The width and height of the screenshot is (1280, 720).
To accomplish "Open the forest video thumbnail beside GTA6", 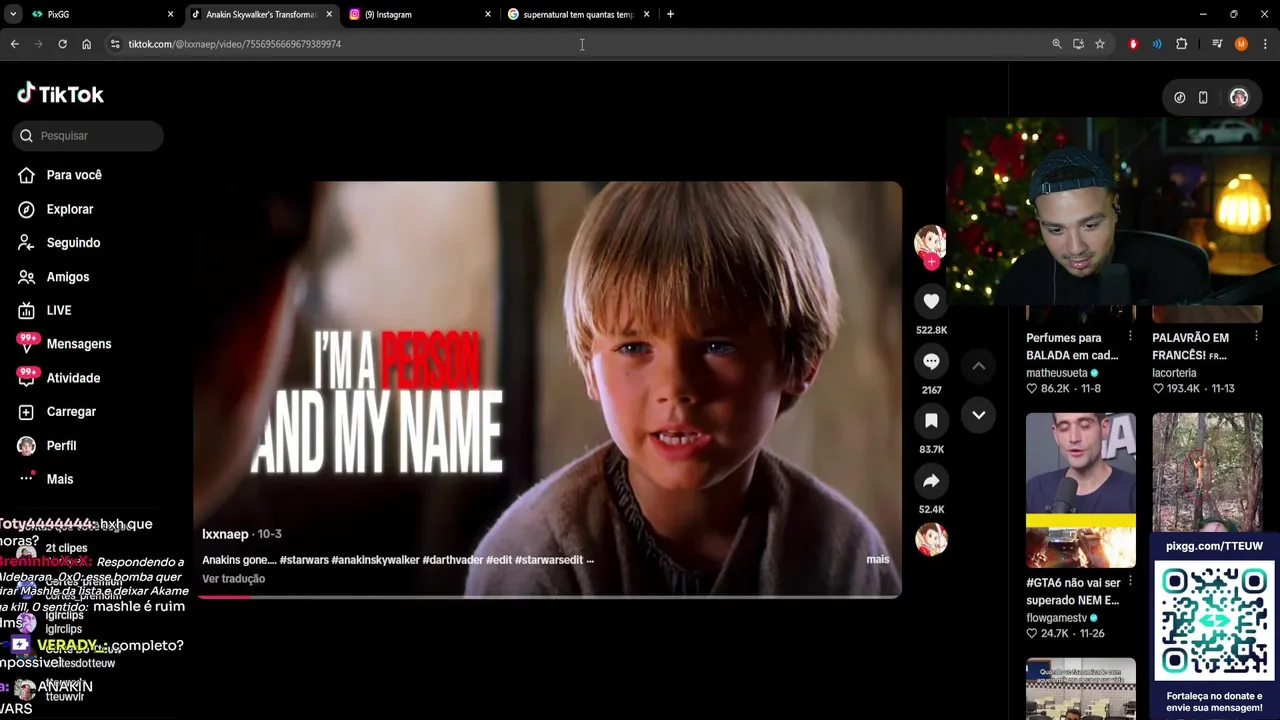I will point(1207,470).
